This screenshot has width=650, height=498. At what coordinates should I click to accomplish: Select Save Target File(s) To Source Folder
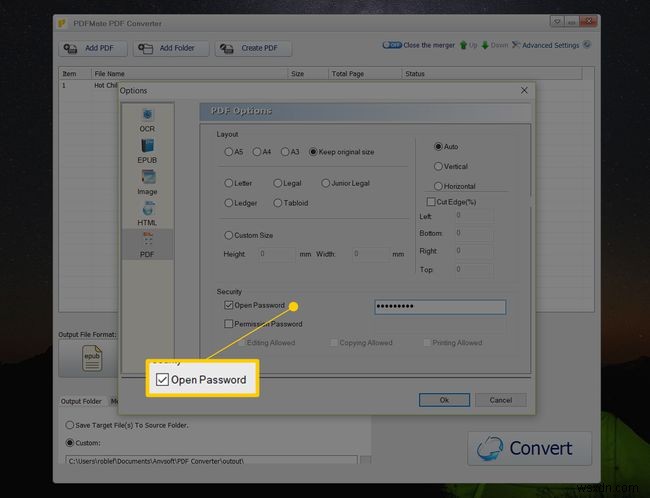click(70, 425)
